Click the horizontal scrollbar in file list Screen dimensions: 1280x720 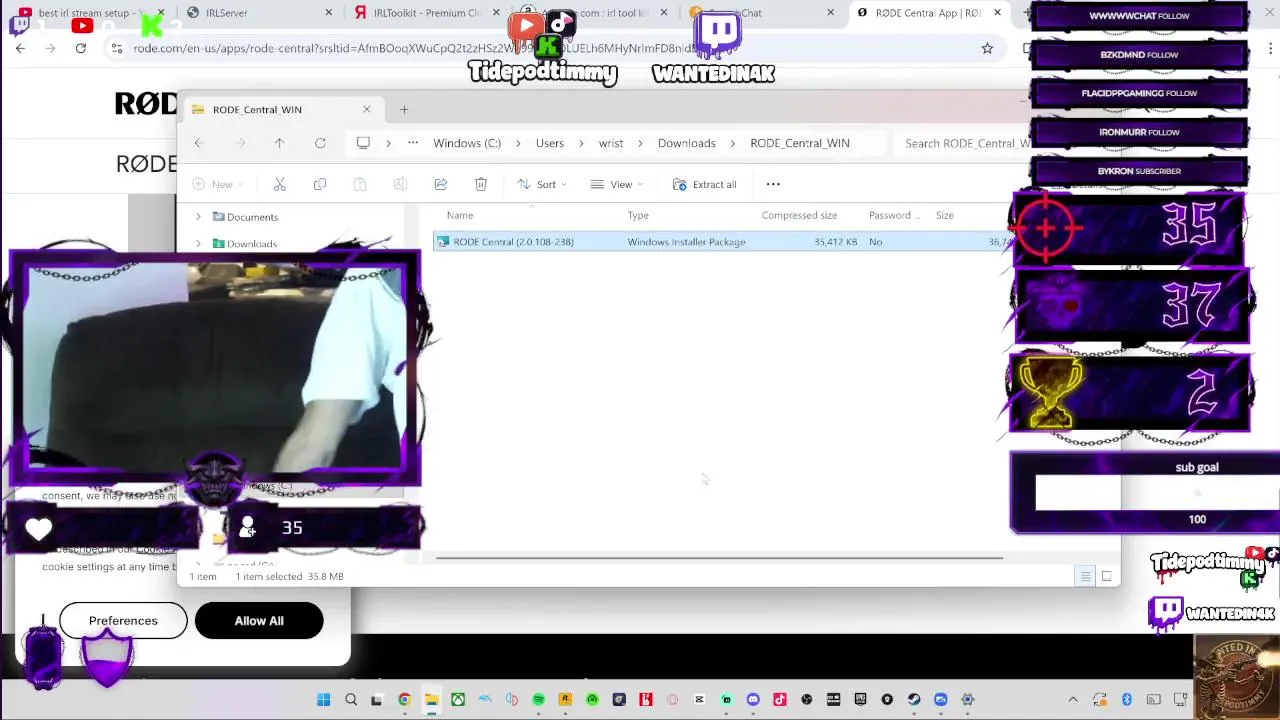coord(719,558)
